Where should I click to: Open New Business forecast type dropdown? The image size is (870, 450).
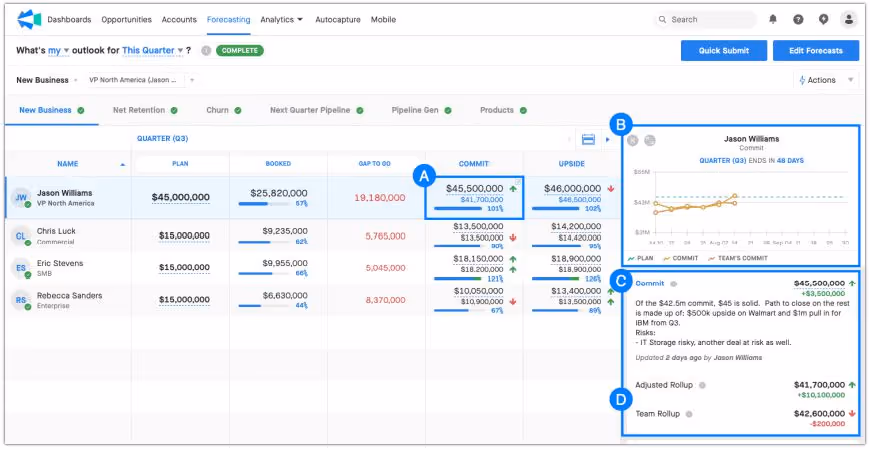(47, 80)
